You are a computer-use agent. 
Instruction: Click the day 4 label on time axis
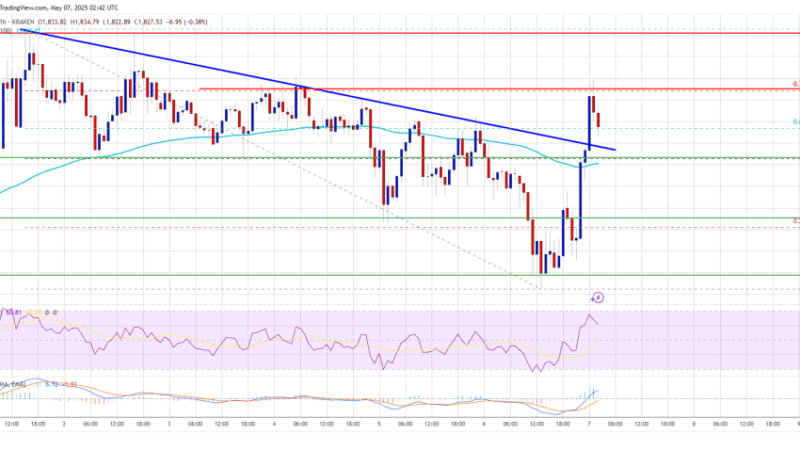(274, 424)
